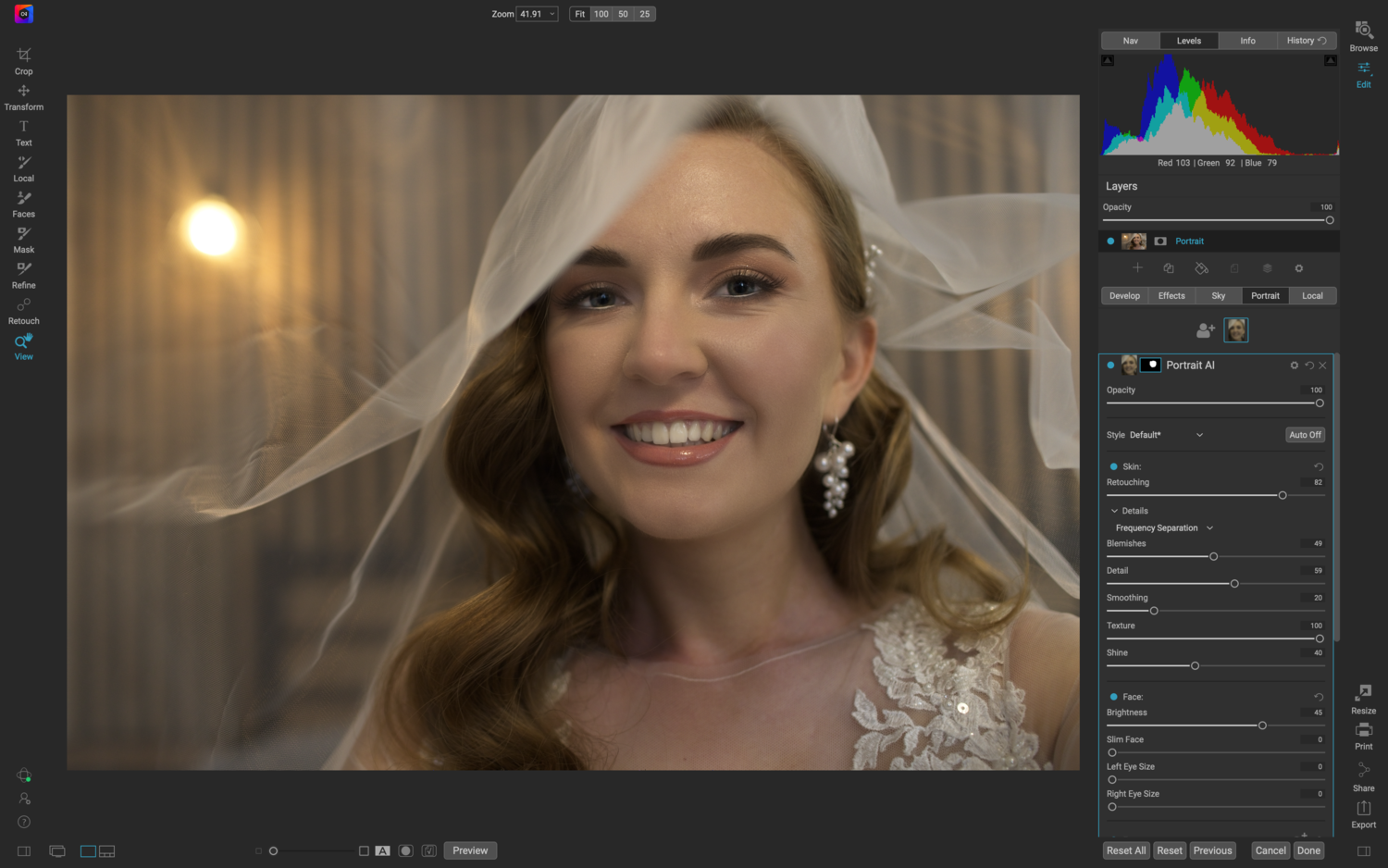Image resolution: width=1388 pixels, height=868 pixels.
Task: Click the Done button
Action: point(1308,851)
